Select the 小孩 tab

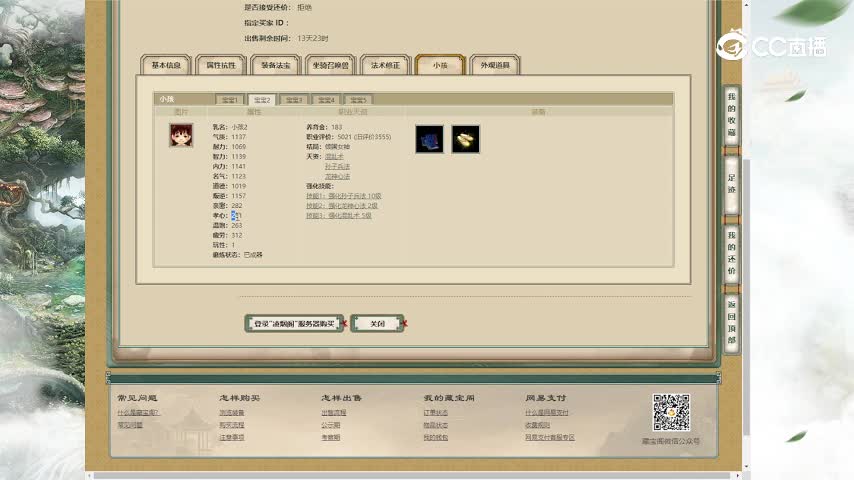(440, 65)
